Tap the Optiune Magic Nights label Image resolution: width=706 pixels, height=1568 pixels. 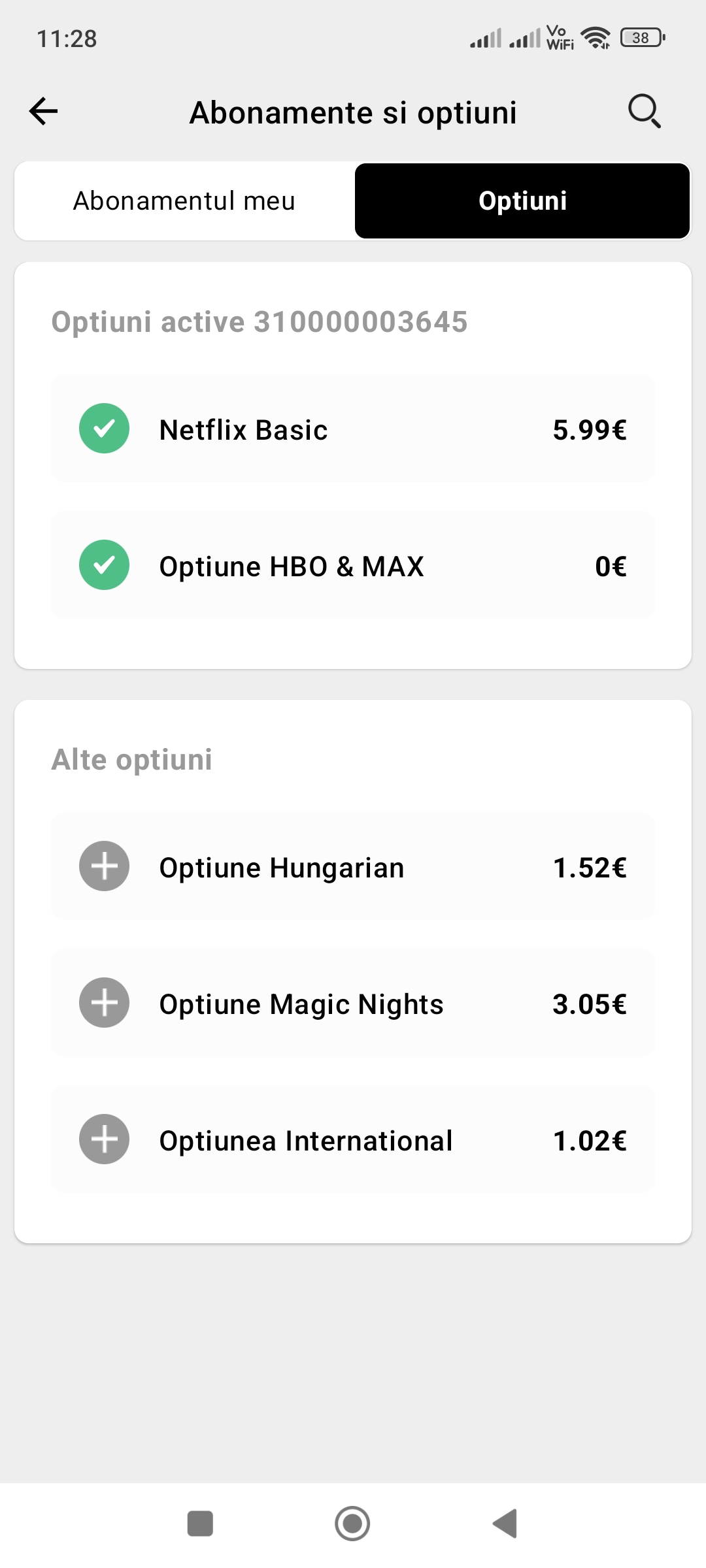[x=301, y=1004]
